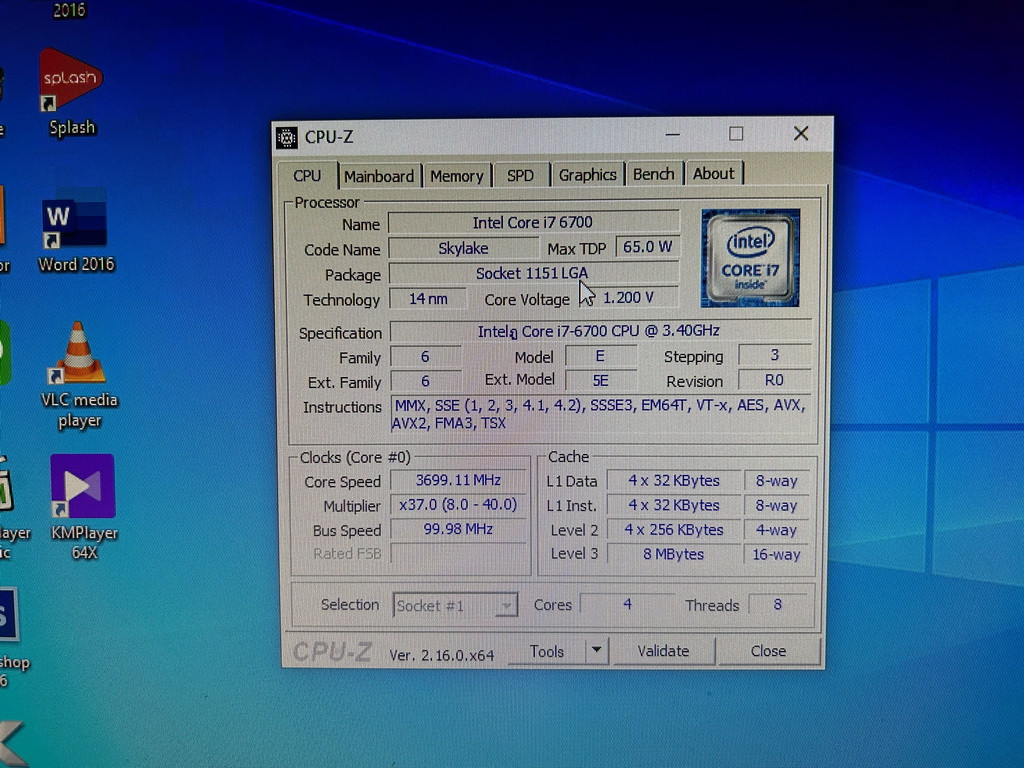Viewport: 1024px width, 768px height.
Task: Open the Socket #1 selection dropdown
Action: point(455,605)
